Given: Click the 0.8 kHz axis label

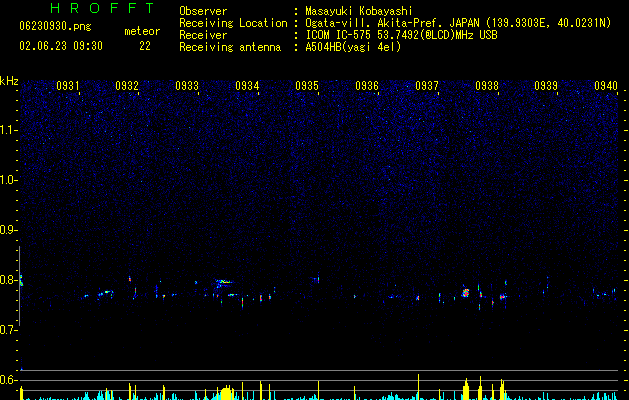Looking at the screenshot, I should pos(8,280).
